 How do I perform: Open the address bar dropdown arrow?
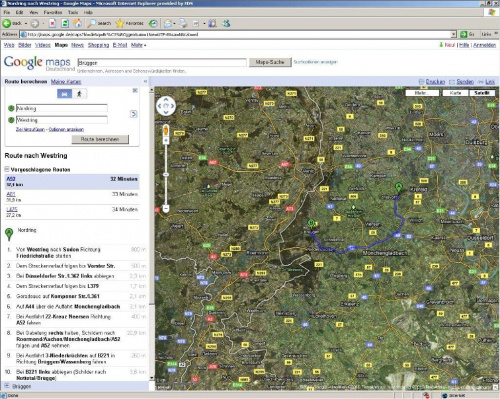pyautogui.click(x=453, y=34)
